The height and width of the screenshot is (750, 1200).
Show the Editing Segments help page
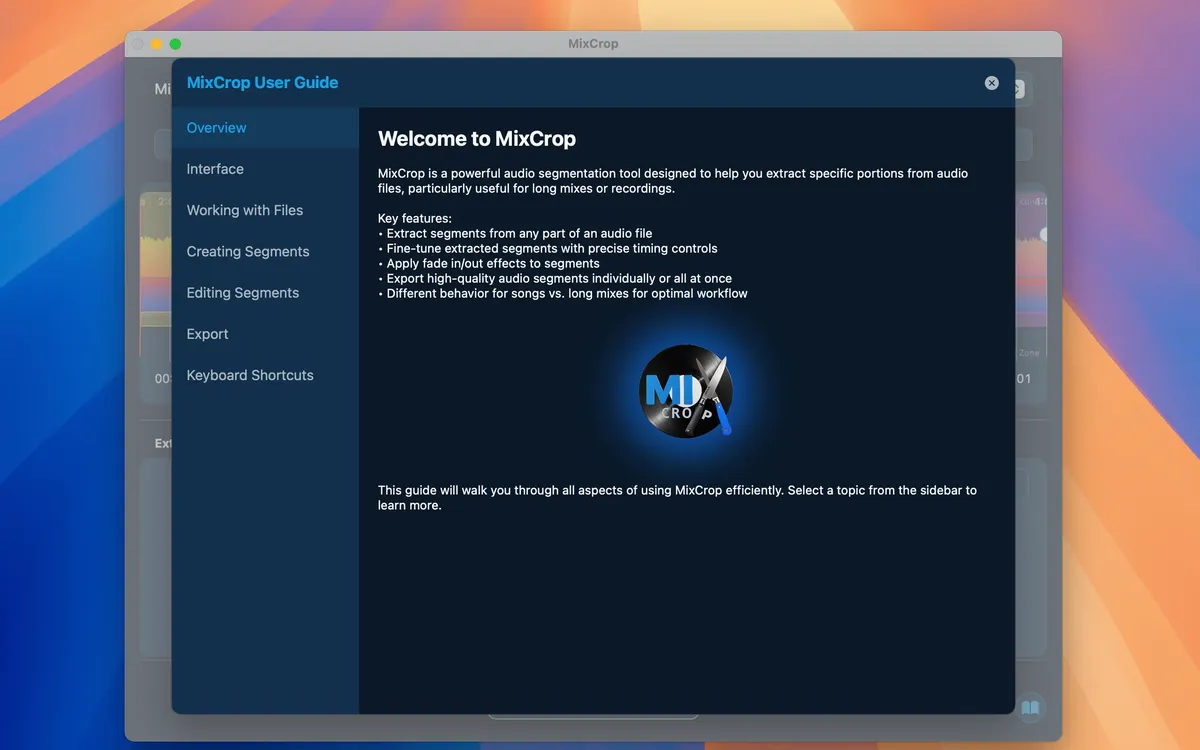tap(243, 293)
